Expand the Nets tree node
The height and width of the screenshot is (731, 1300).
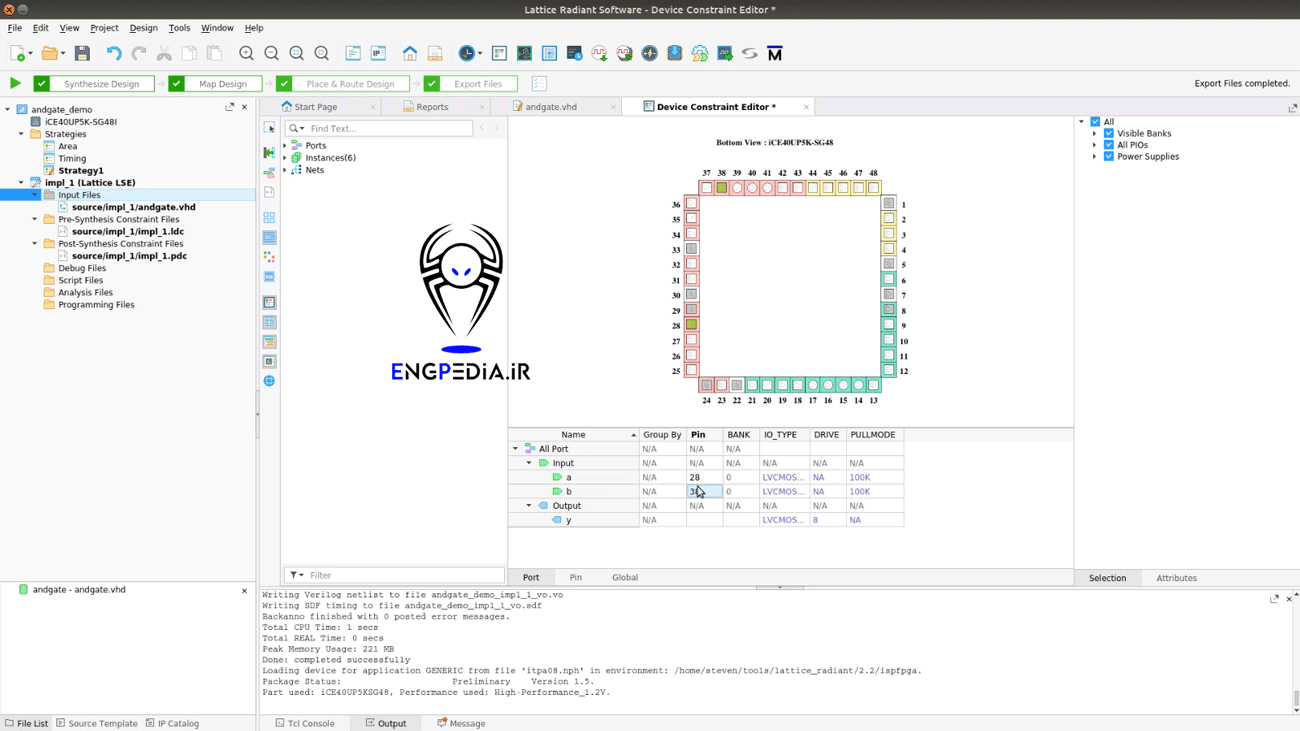tap(285, 170)
